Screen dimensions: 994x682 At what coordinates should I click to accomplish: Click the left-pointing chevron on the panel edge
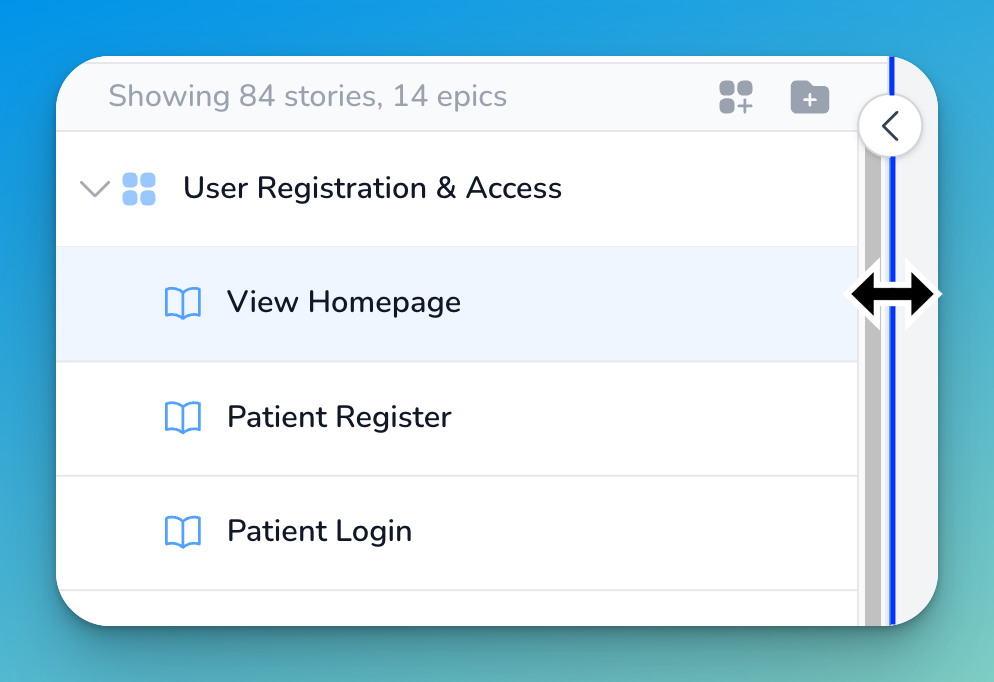[x=889, y=125]
